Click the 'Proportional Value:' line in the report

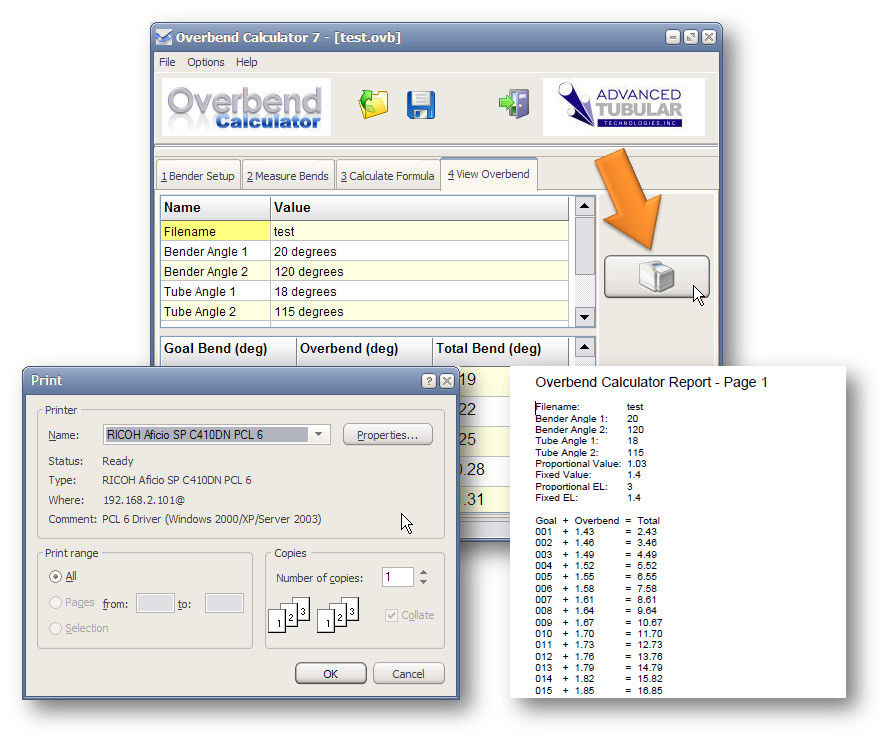pos(591,464)
